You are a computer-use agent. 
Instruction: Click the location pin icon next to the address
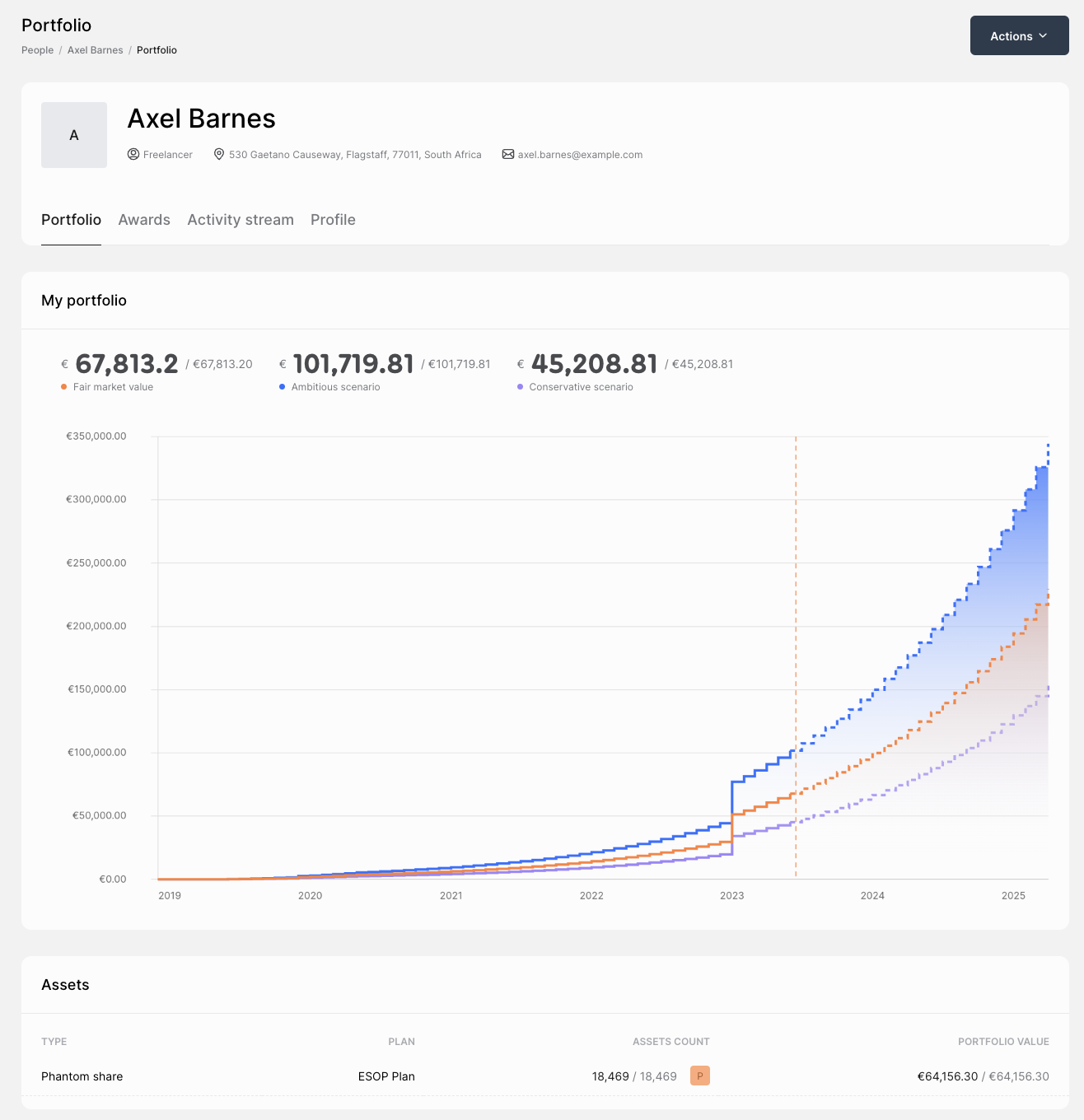coord(218,154)
